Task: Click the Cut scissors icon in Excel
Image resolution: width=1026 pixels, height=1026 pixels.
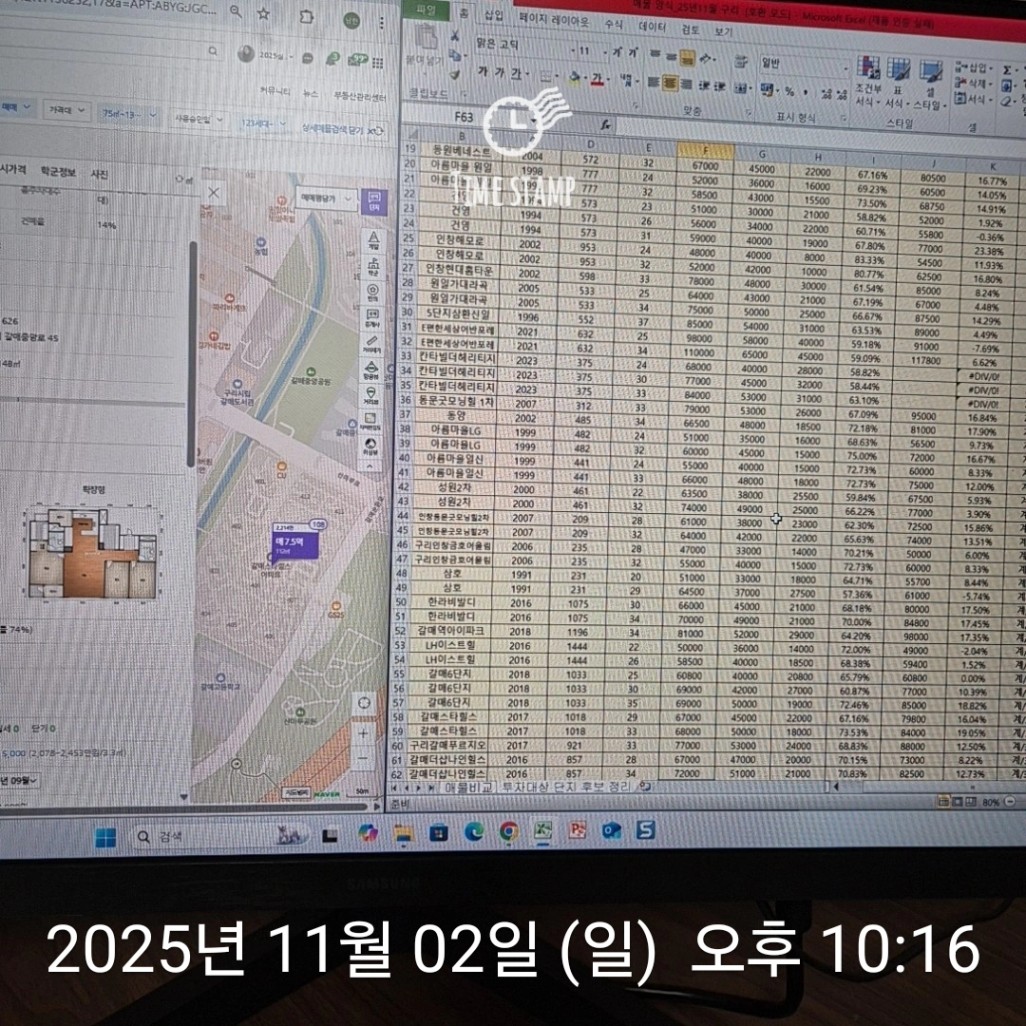Action: tap(454, 36)
